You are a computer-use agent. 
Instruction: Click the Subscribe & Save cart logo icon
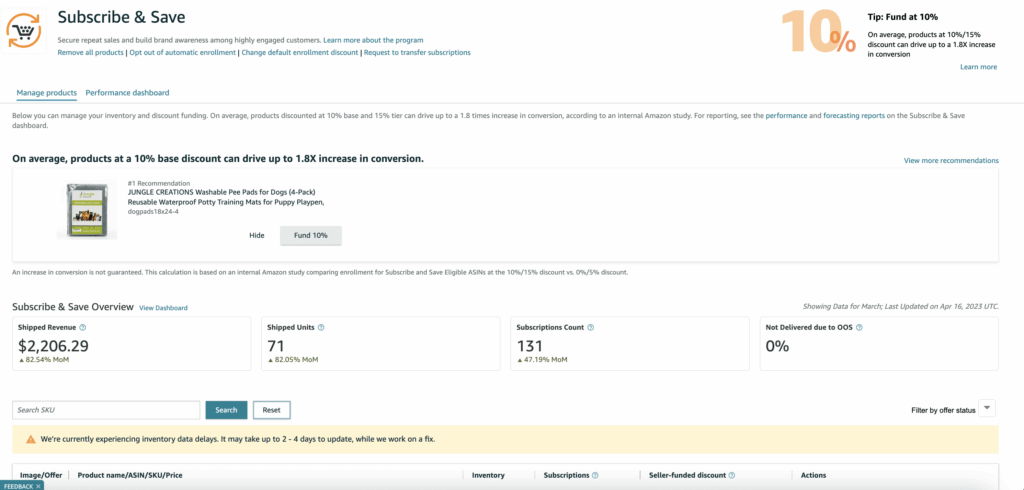pos(24,31)
